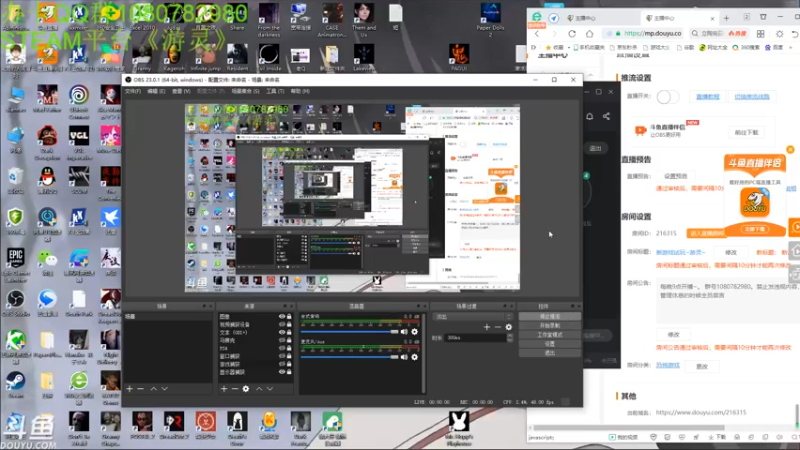Viewport: 800px width, 450px height.
Task: Mute the 麦克风/Aux speaker icon
Action: pos(404,357)
